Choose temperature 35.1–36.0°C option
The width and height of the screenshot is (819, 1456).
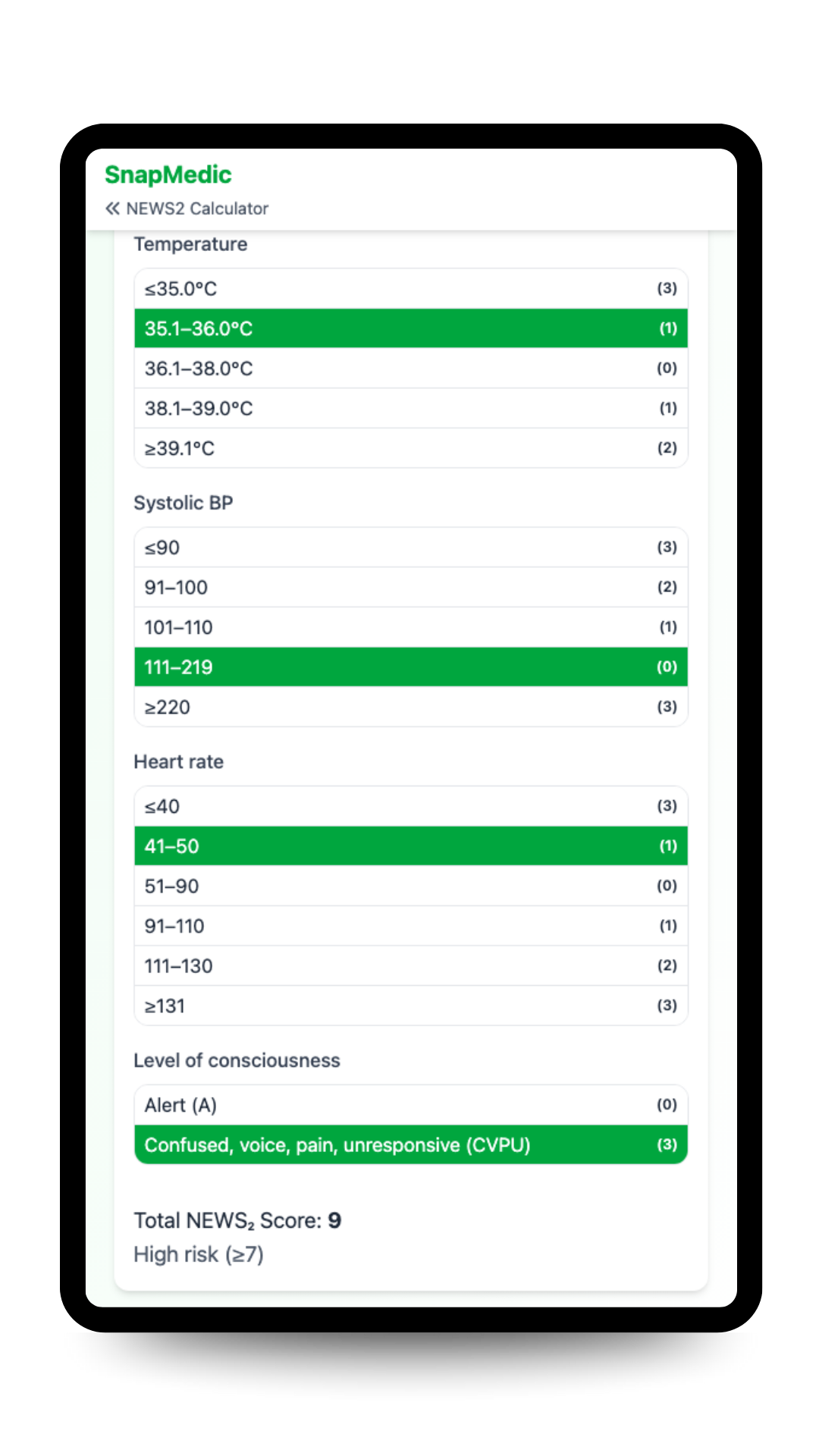tap(410, 328)
